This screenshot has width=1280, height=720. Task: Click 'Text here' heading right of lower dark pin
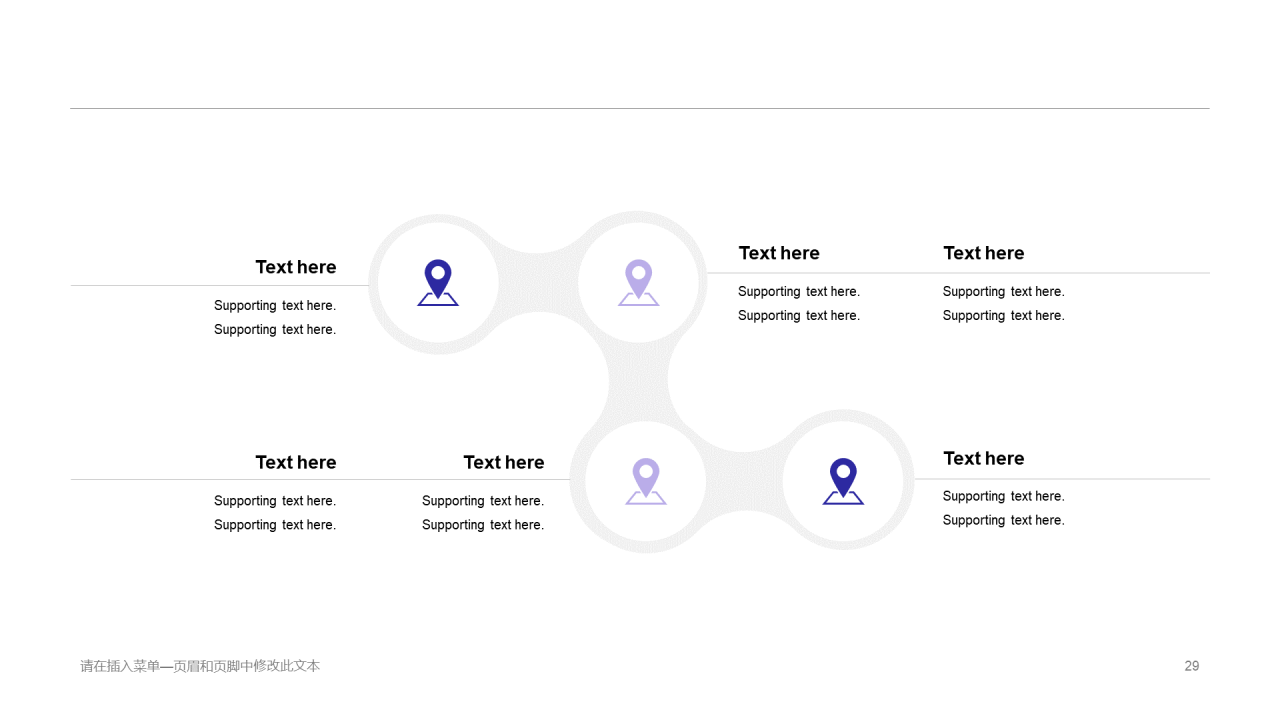pyautogui.click(x=984, y=458)
